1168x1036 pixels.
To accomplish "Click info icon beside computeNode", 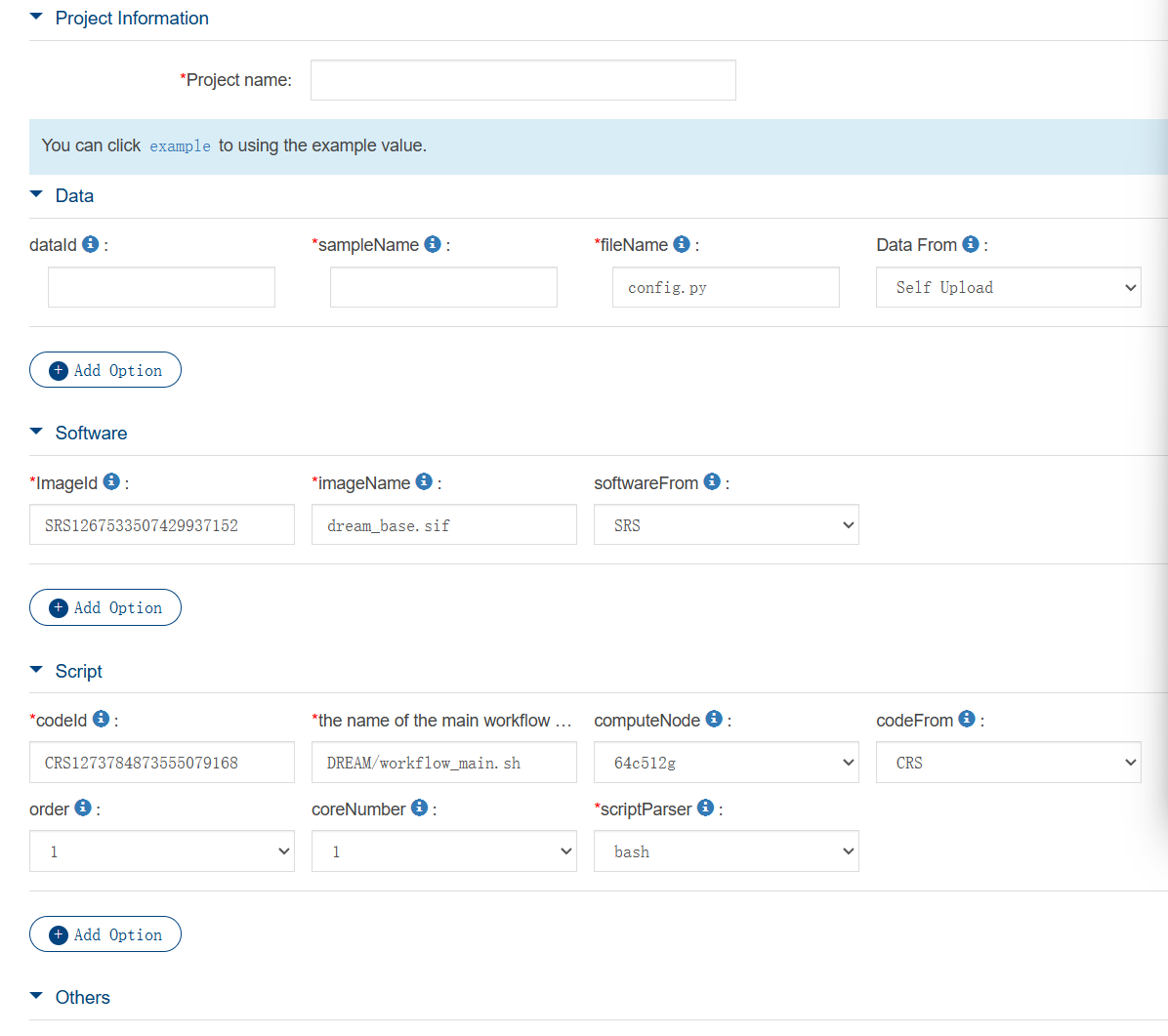I will pos(714,719).
